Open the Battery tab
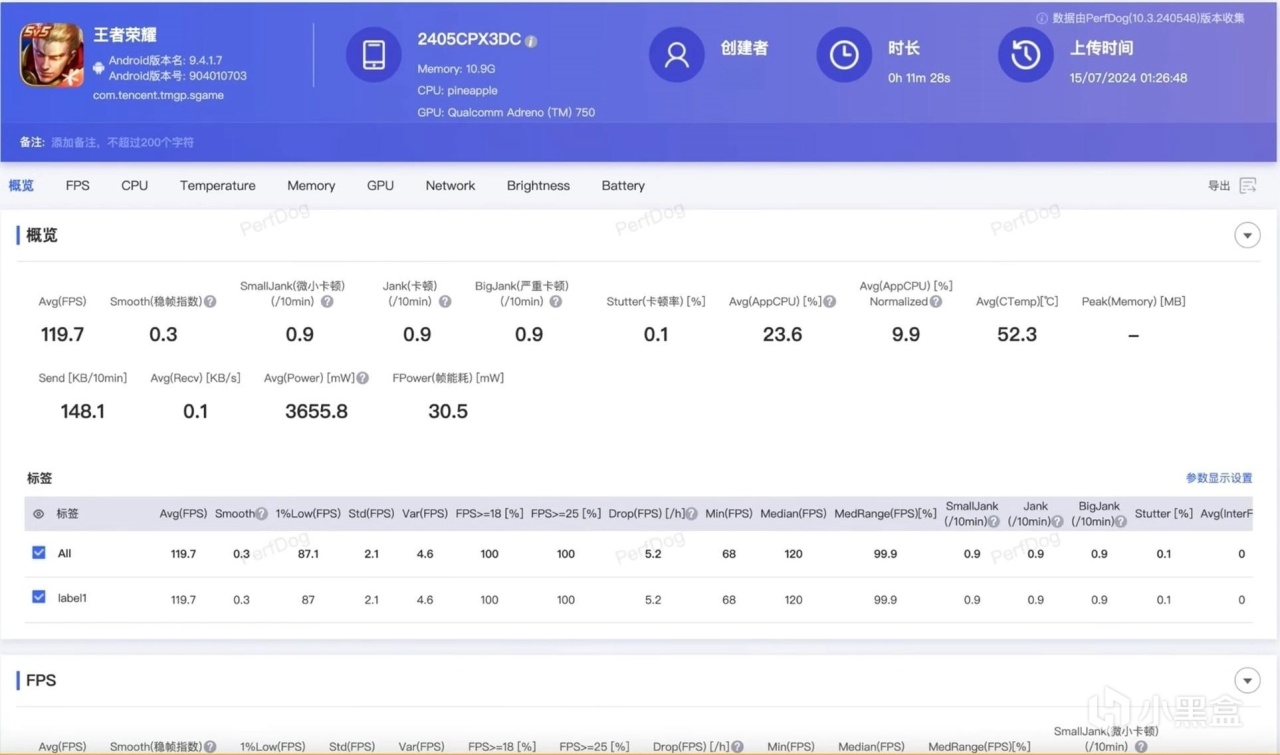 (x=623, y=185)
